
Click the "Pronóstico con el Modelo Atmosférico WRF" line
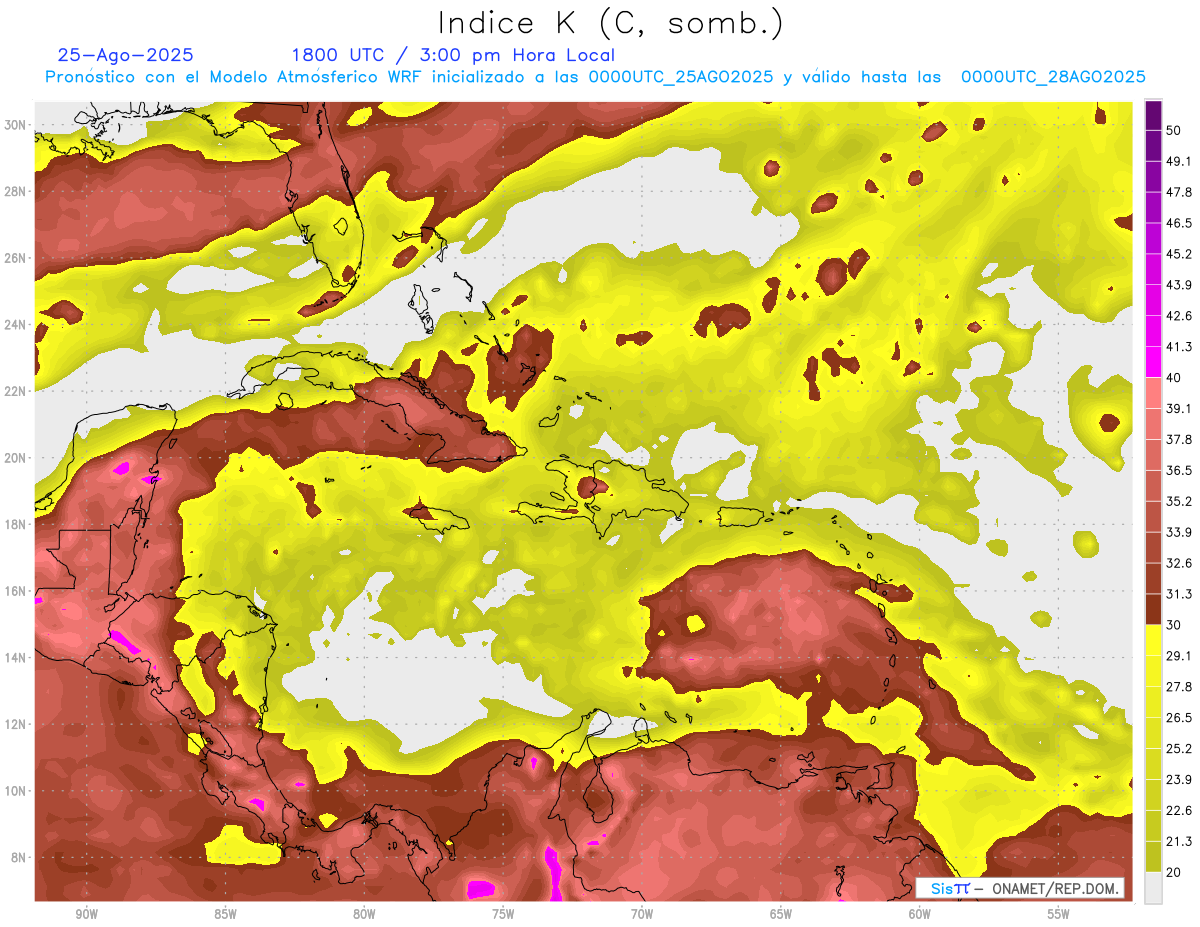tap(595, 77)
